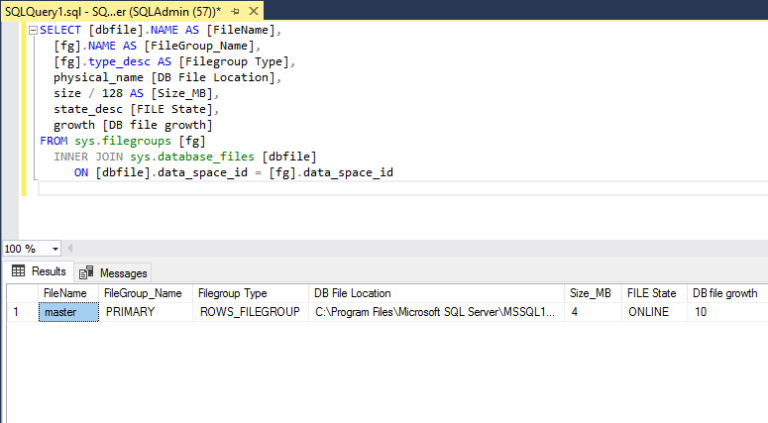Viewport: 768px width, 423px height.
Task: Click the growth value '10'
Action: [727, 312]
